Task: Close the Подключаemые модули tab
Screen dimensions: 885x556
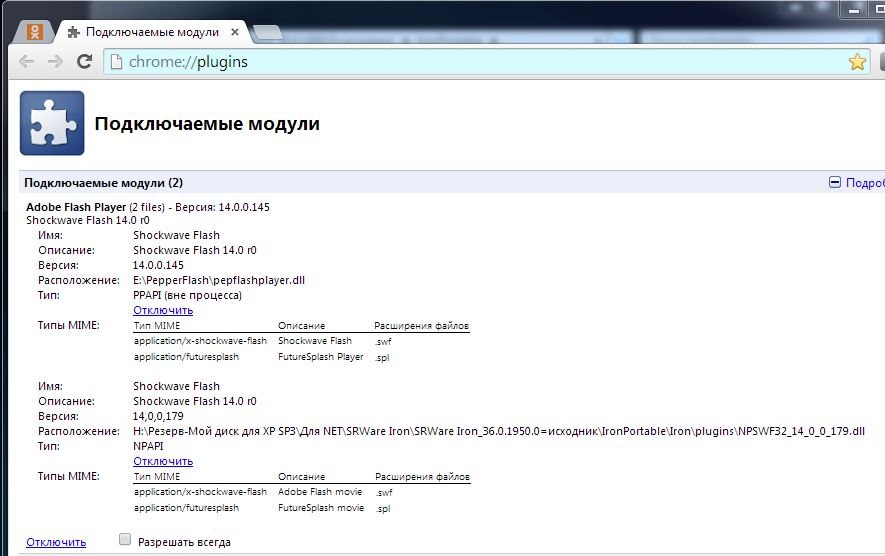Action: pyautogui.click(x=235, y=32)
